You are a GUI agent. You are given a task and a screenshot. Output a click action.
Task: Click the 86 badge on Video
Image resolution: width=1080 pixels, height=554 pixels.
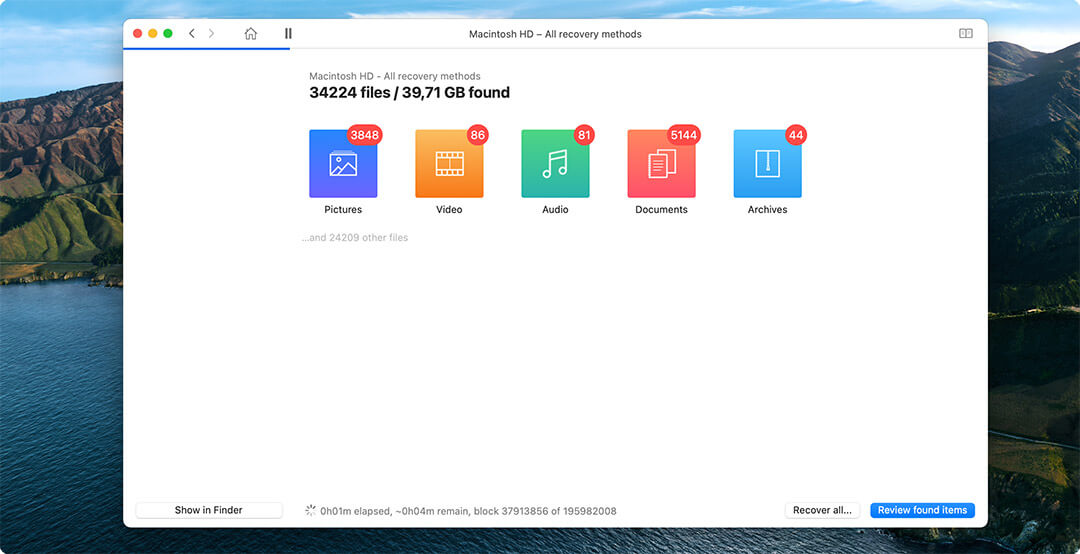coord(477,135)
